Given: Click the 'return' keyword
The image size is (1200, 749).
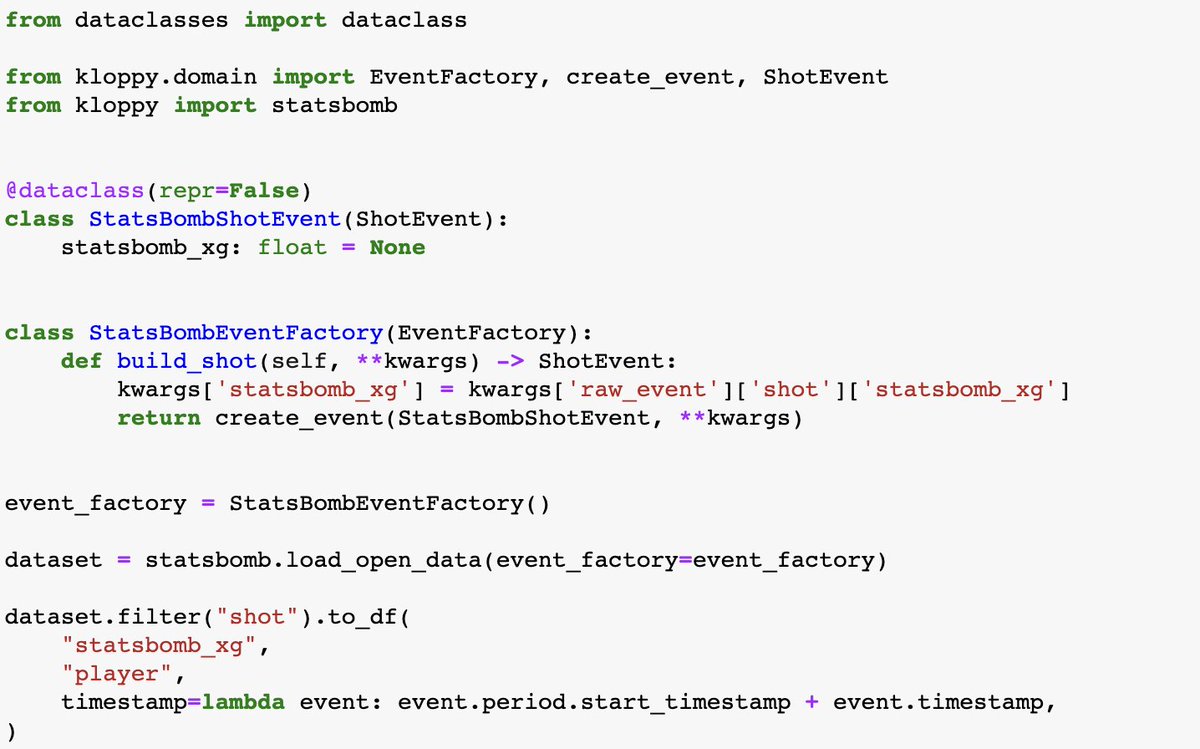Looking at the screenshot, I should click(x=159, y=418).
